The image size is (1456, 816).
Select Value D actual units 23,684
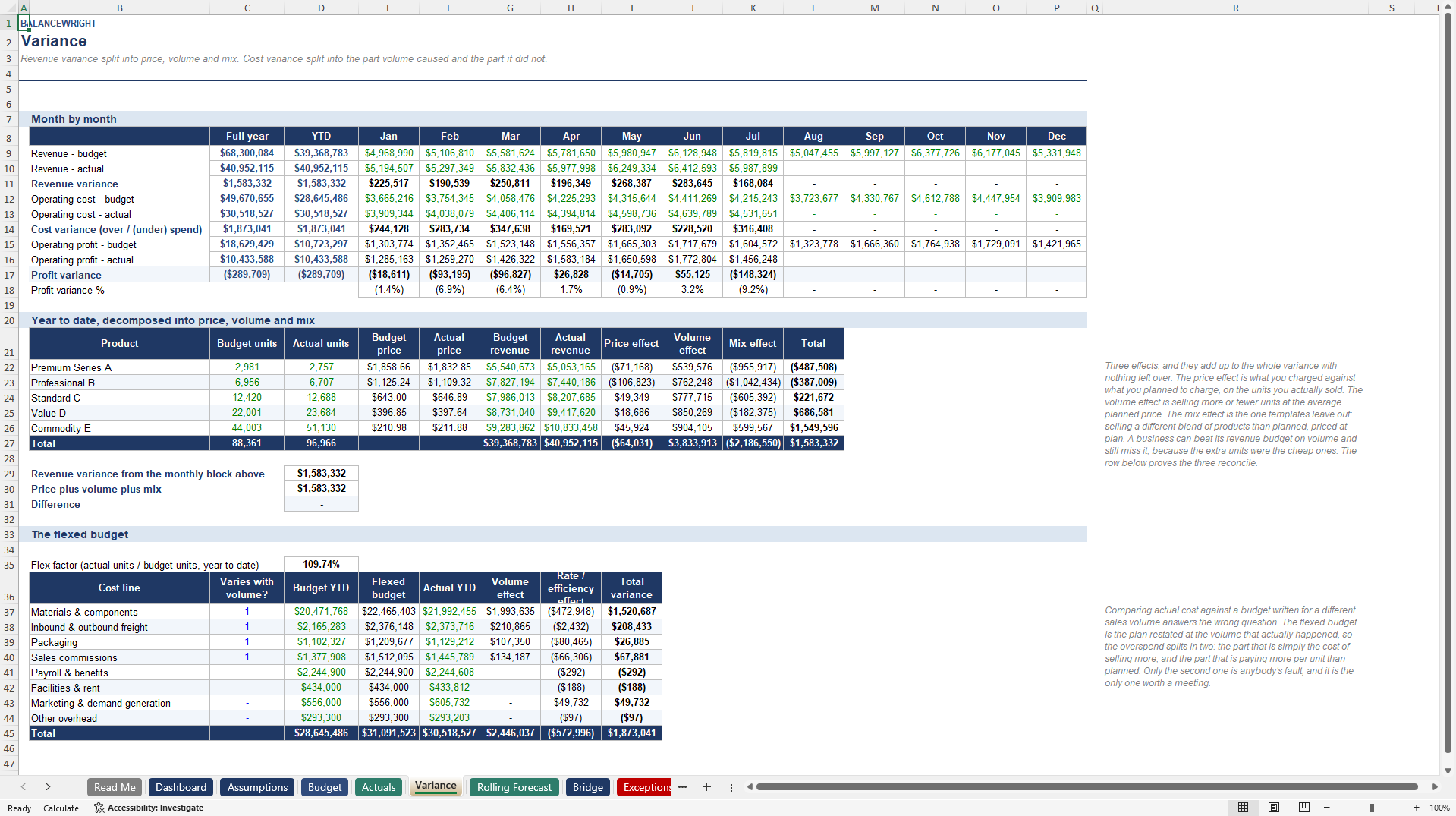click(x=321, y=413)
